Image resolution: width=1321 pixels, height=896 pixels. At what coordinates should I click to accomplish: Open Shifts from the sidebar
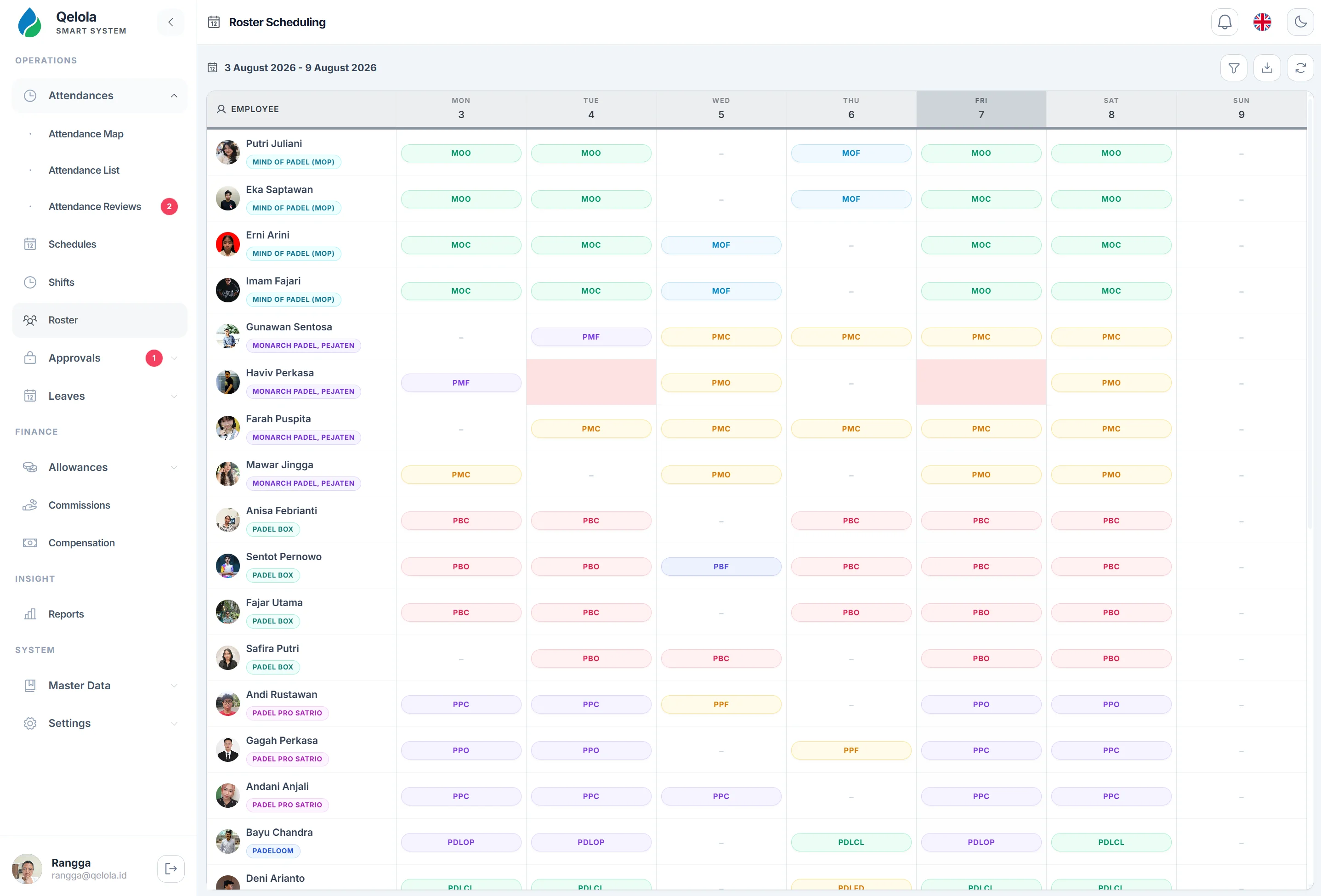point(99,283)
